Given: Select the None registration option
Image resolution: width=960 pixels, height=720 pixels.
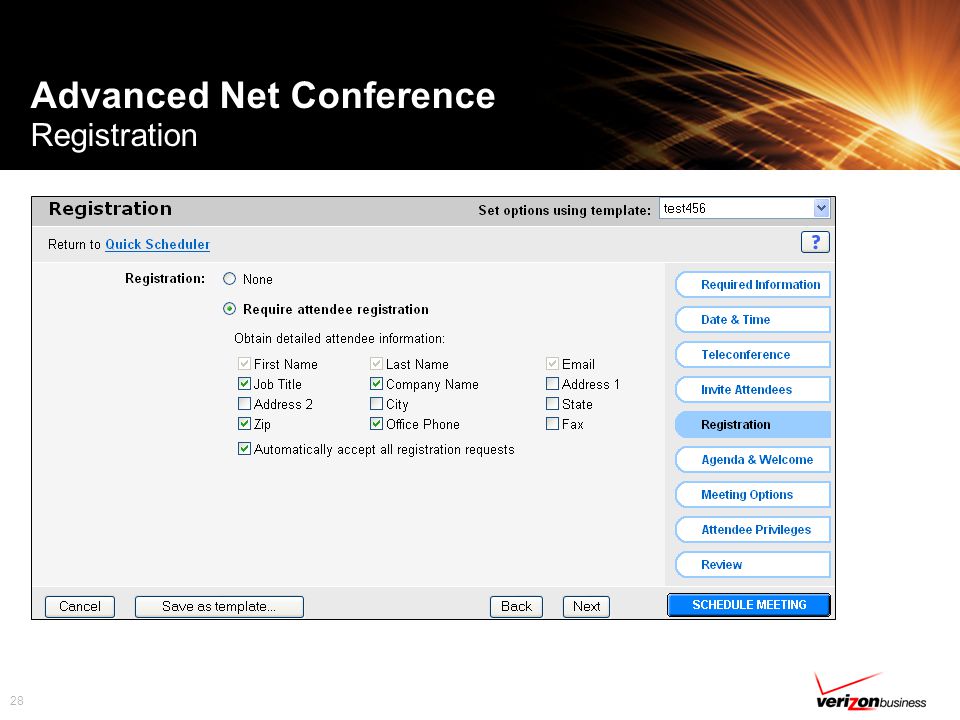Looking at the screenshot, I should pyautogui.click(x=230, y=279).
